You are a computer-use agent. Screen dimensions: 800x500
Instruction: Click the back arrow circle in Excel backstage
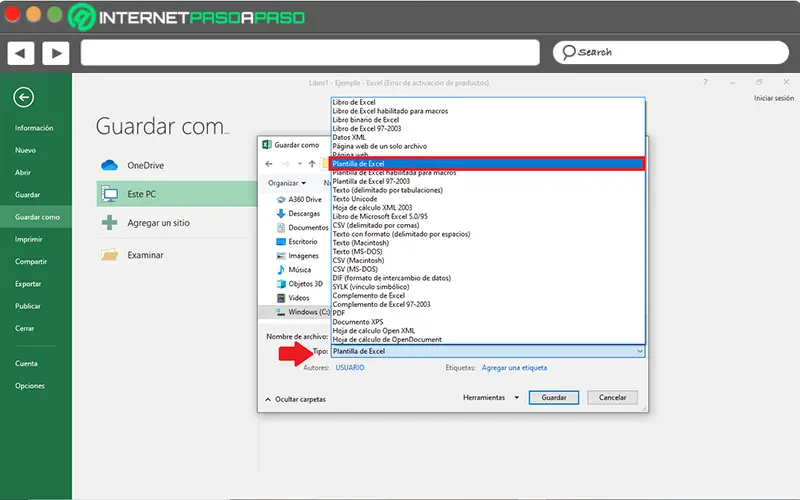click(23, 97)
